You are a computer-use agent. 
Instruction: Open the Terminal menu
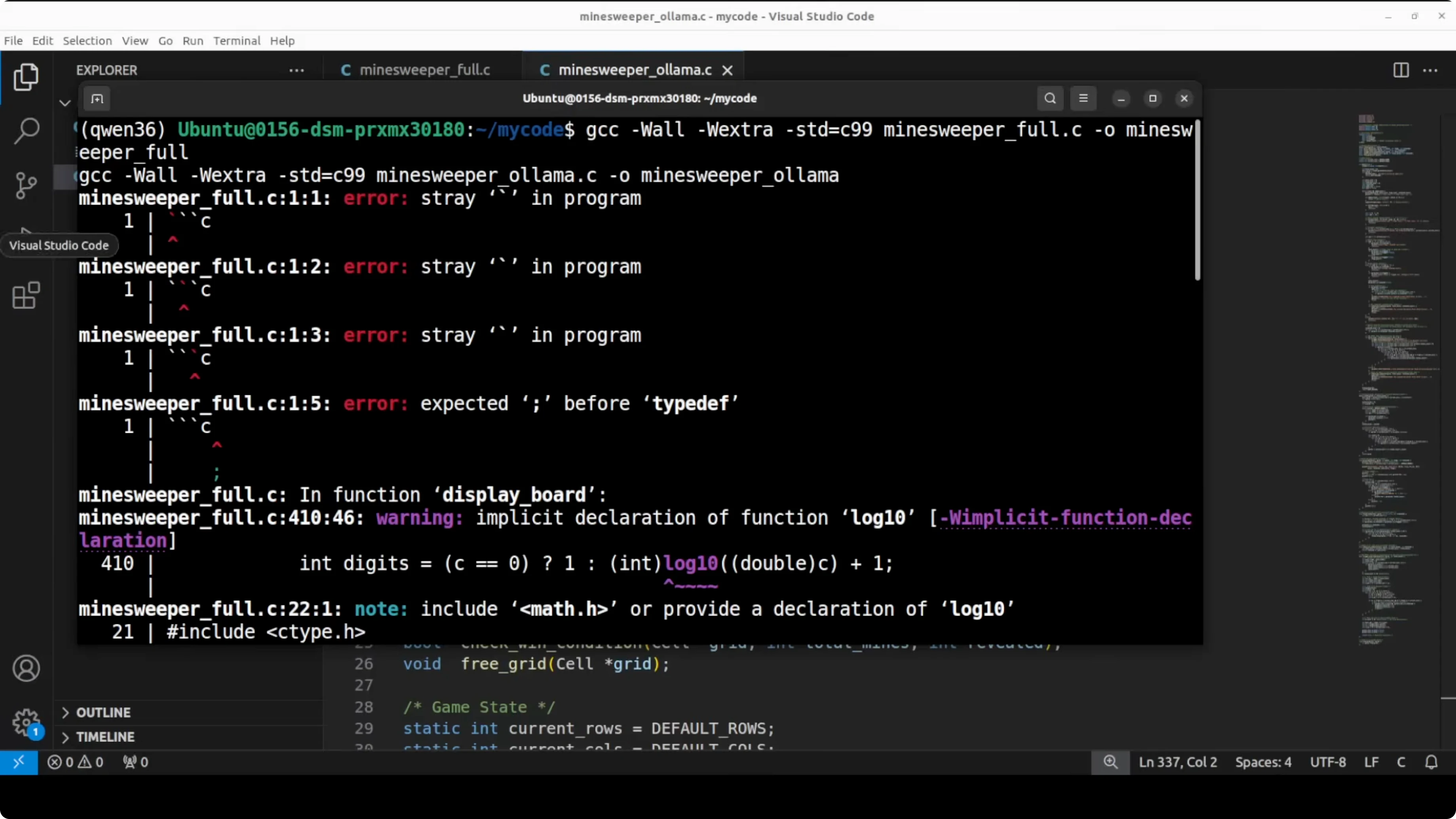point(236,41)
